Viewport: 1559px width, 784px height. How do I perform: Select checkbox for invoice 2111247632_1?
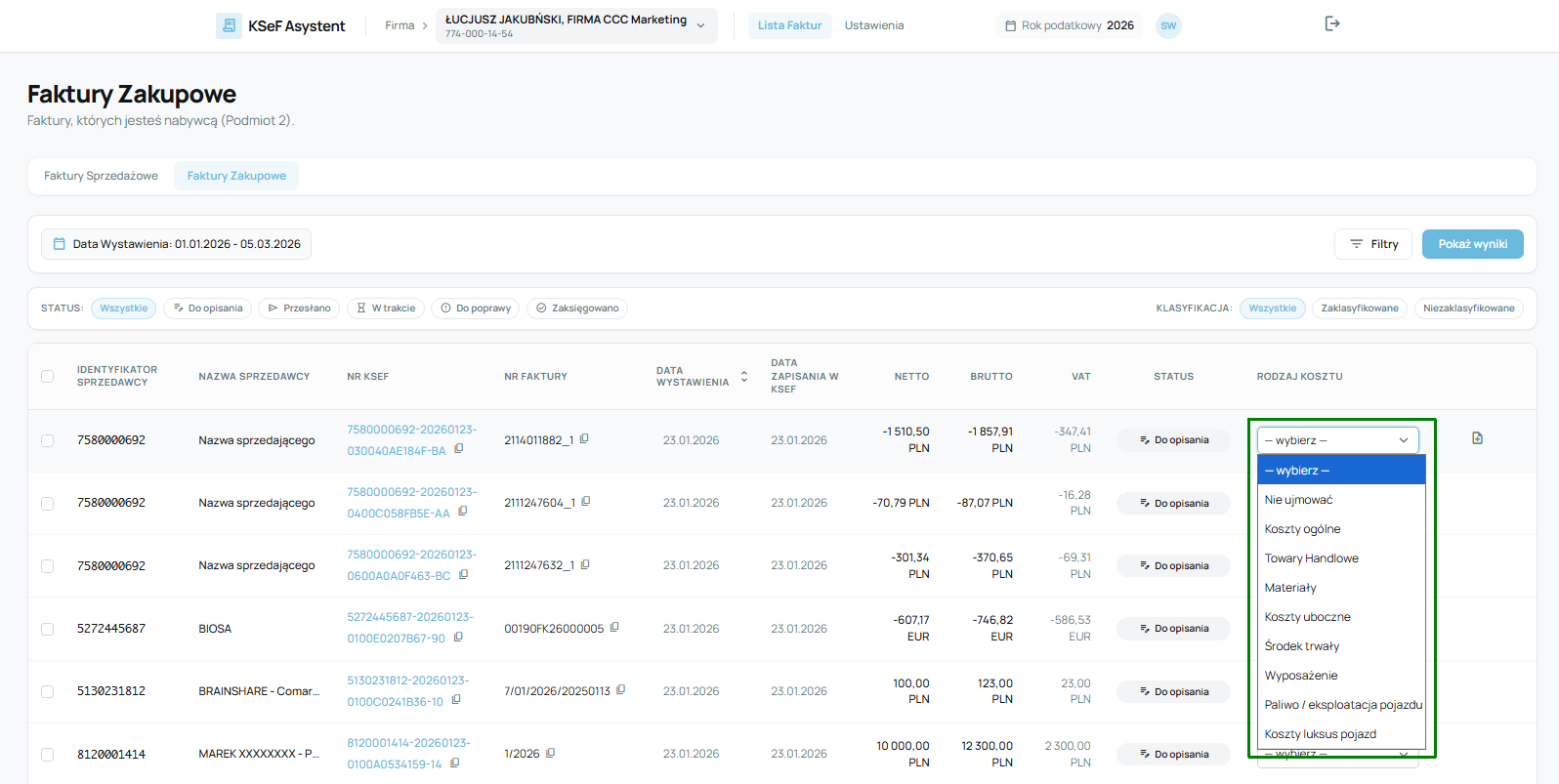(47, 566)
